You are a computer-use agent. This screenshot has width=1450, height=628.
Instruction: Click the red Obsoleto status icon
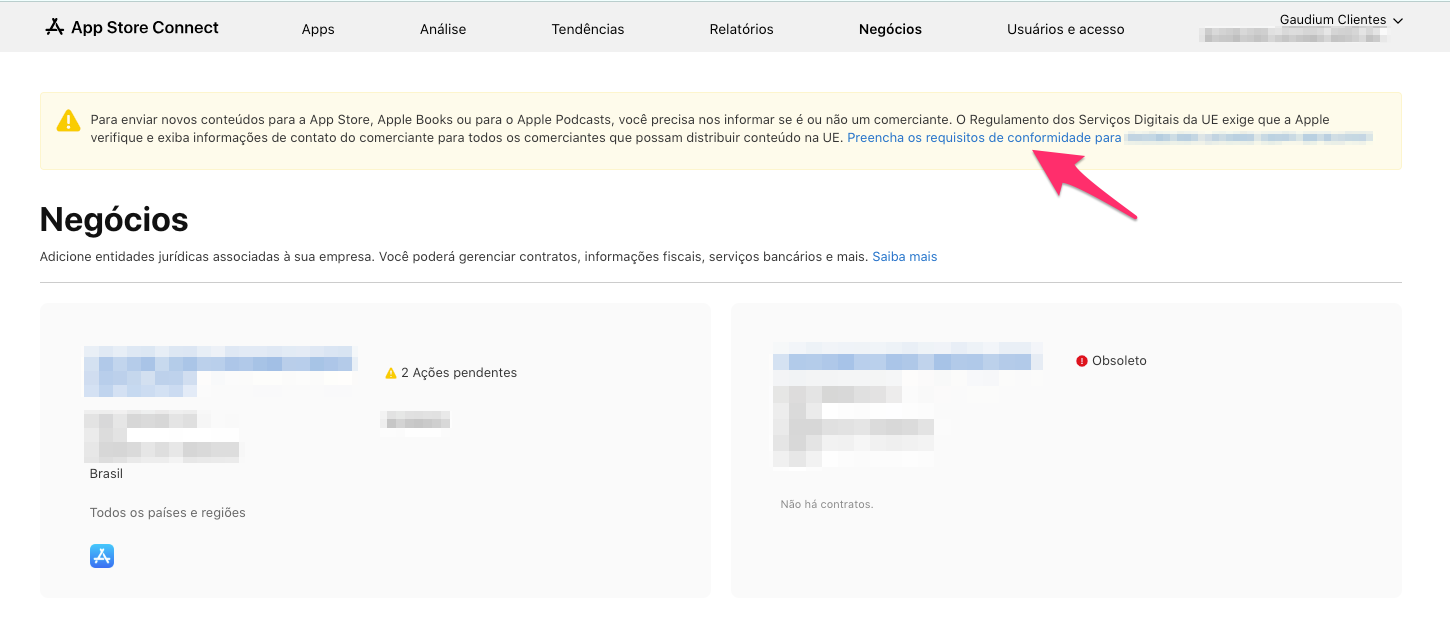pos(1082,361)
